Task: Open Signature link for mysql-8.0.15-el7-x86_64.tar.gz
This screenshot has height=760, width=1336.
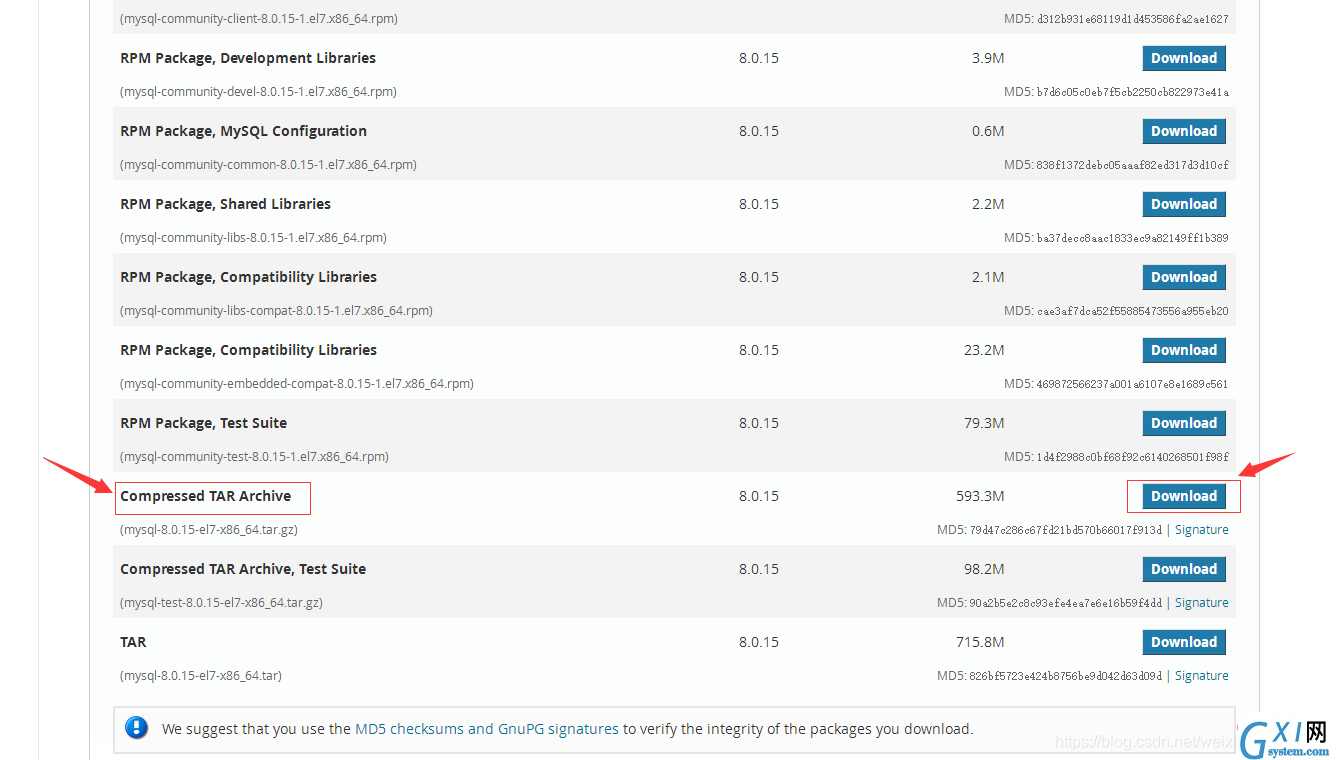Action: pos(1202,530)
